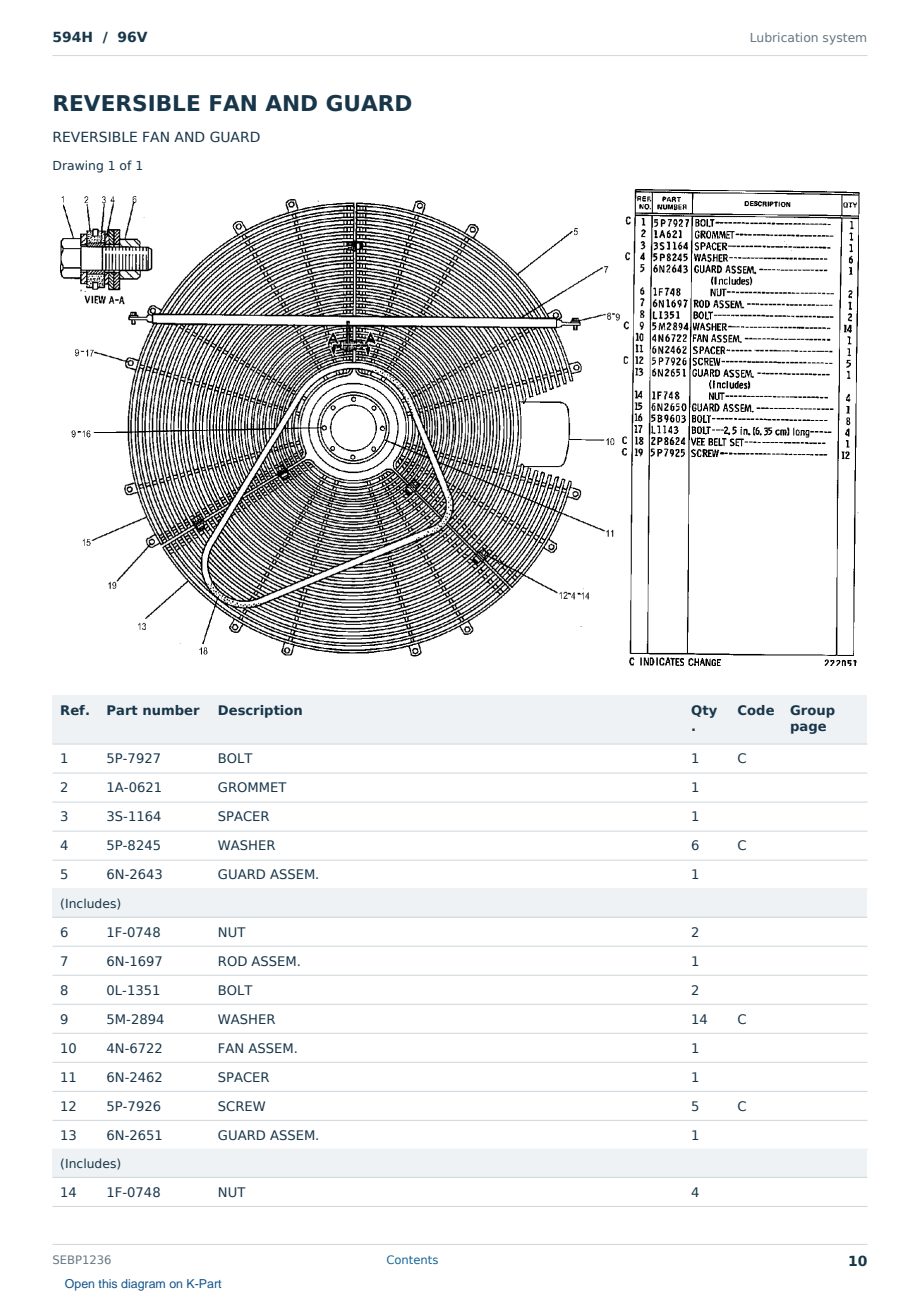Select part number 5M-2894
The width and height of the screenshot is (920, 1300).
(x=134, y=1019)
